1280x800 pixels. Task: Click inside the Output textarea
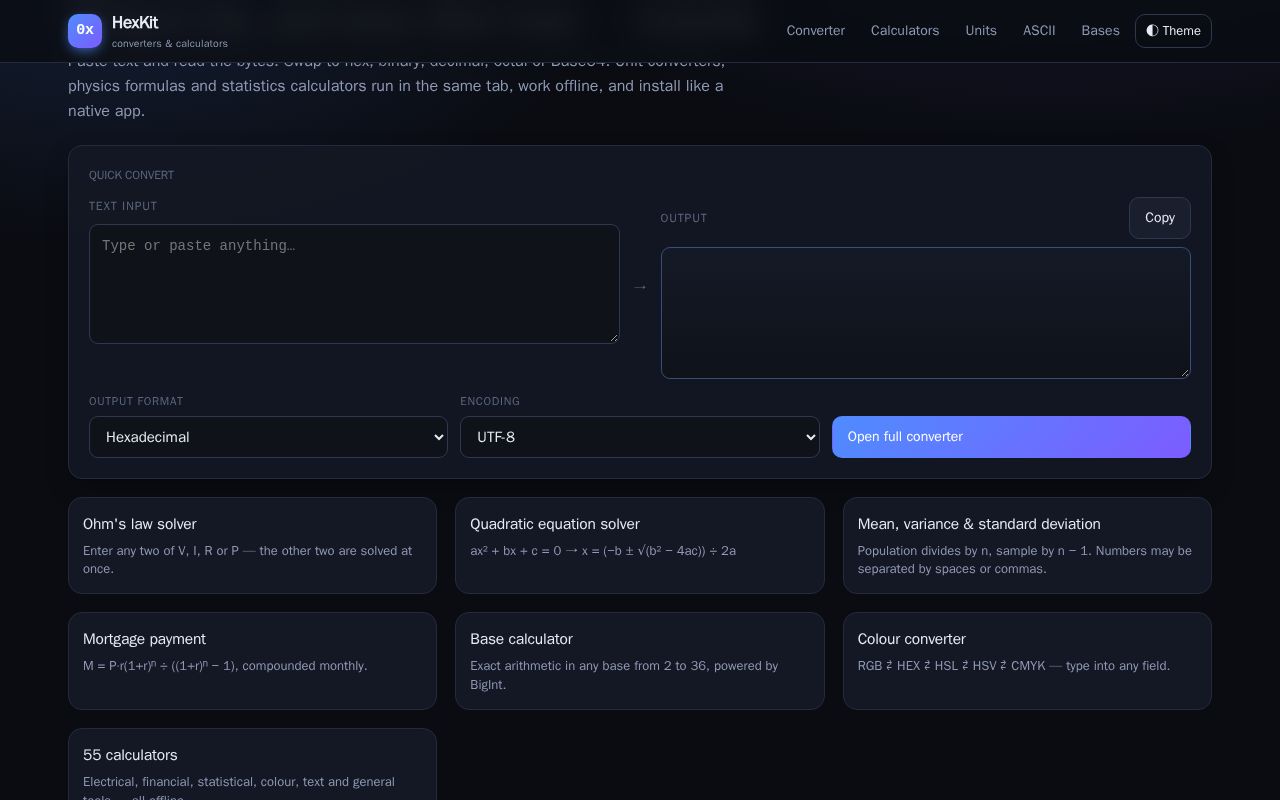click(926, 313)
